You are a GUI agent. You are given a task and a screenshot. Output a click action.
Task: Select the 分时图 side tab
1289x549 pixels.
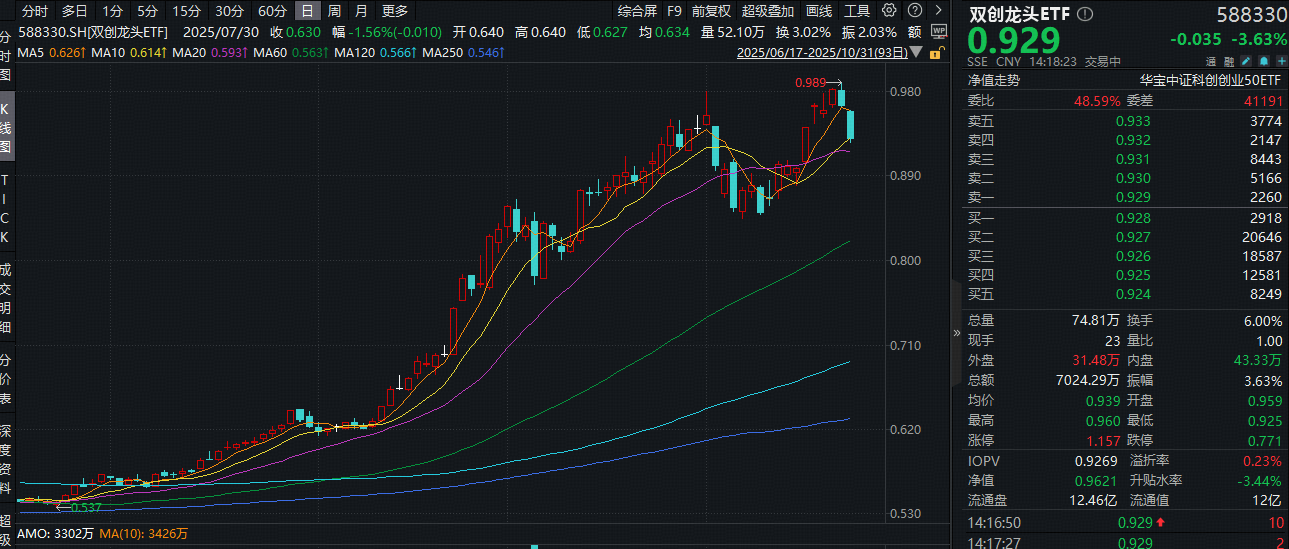point(6,56)
